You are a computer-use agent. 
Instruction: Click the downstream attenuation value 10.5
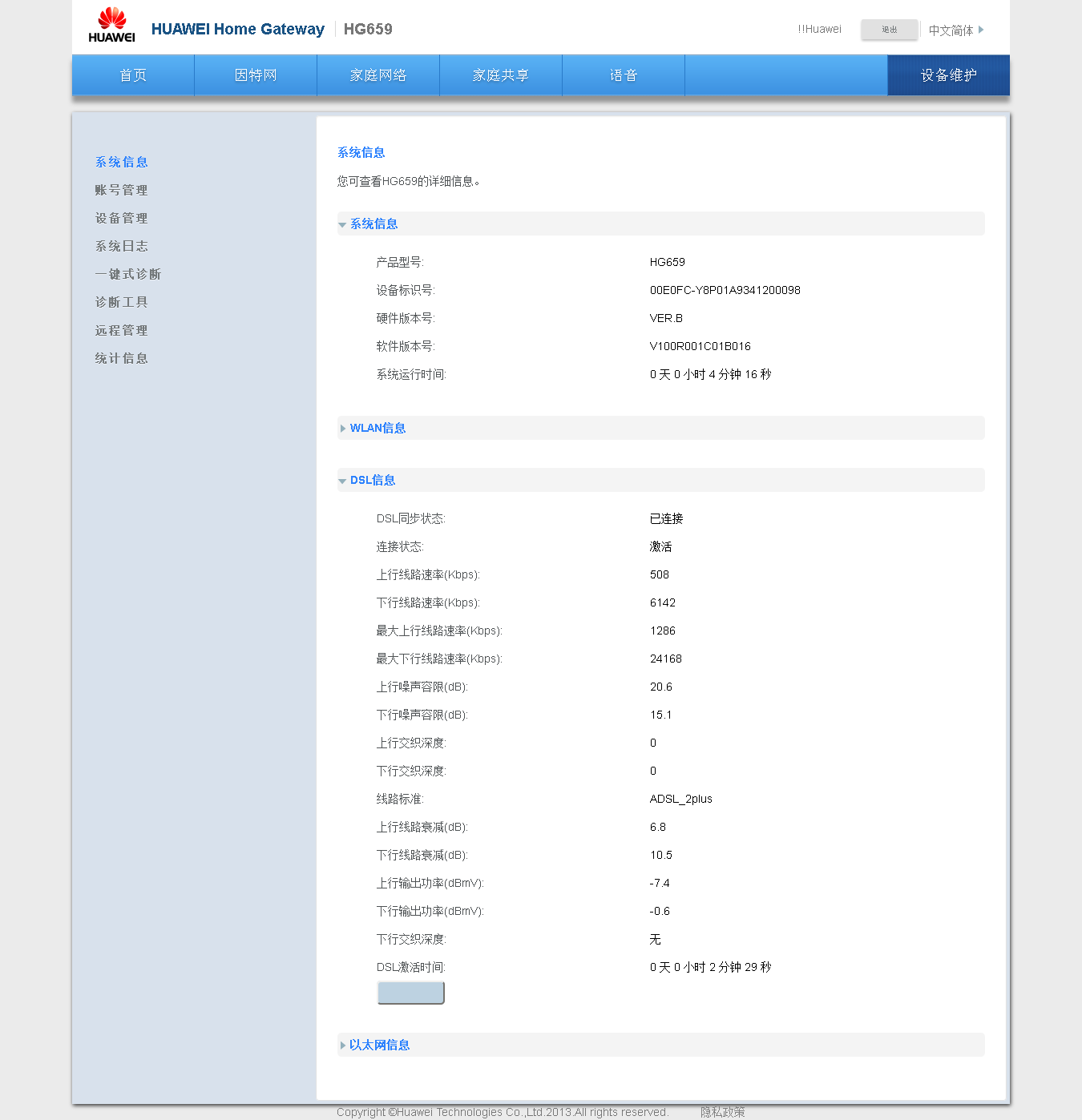[x=661, y=855]
